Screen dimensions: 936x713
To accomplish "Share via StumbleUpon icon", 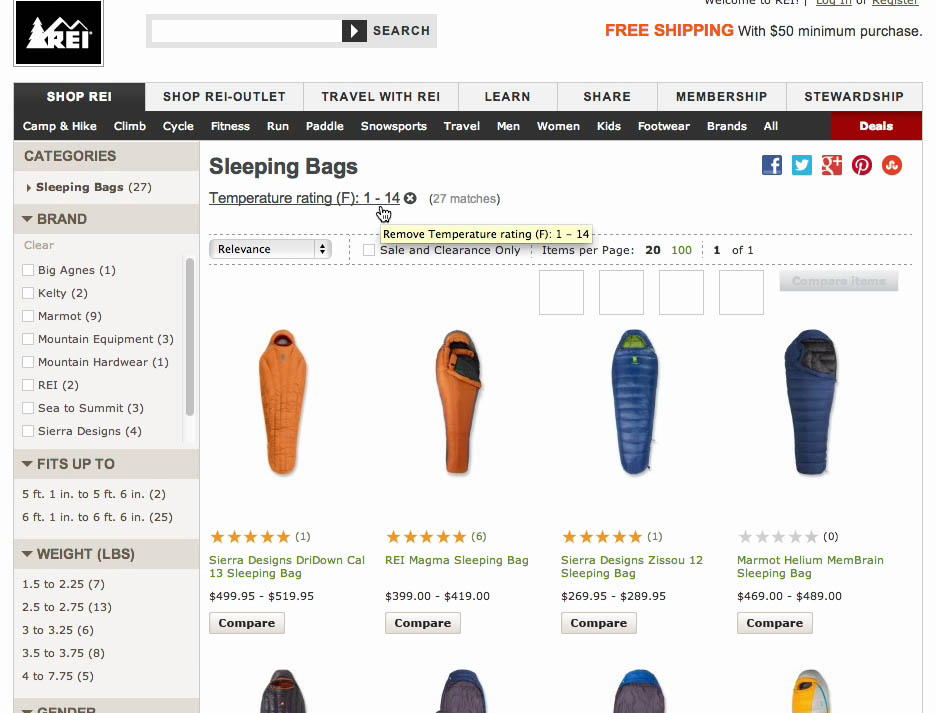I will (x=892, y=165).
